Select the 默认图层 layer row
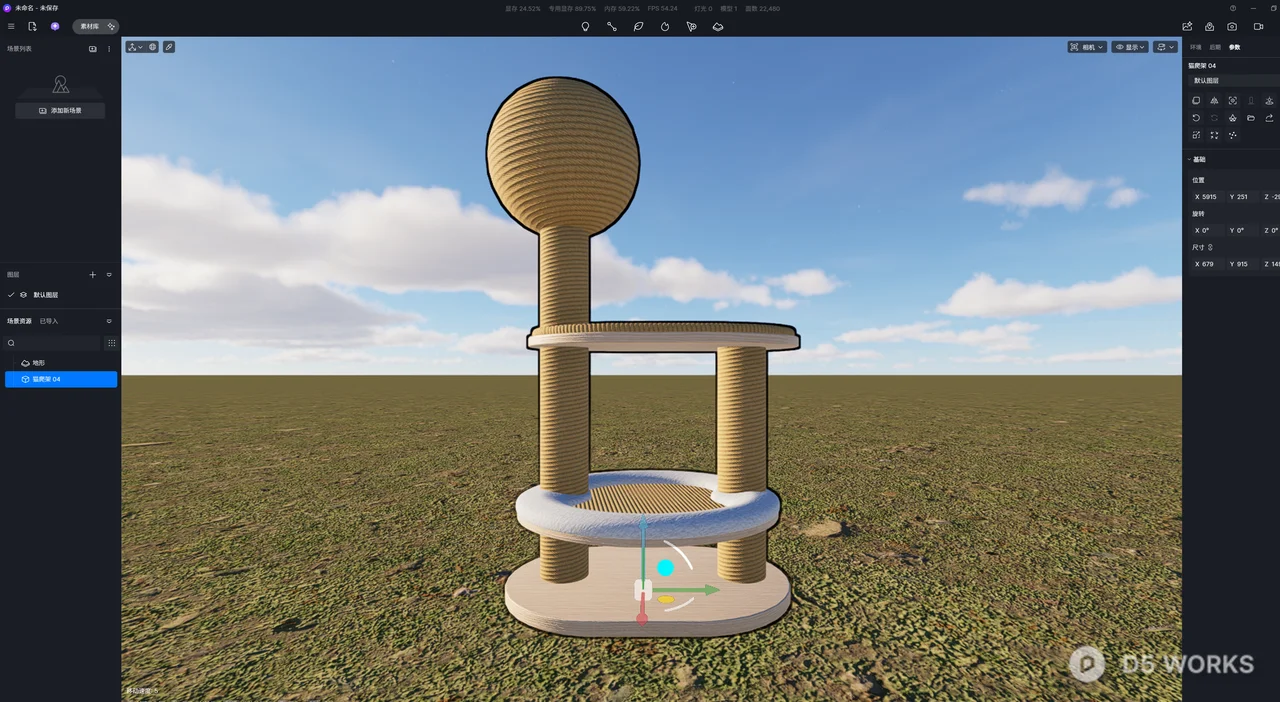Viewport: 1280px width, 702px height. coord(60,295)
